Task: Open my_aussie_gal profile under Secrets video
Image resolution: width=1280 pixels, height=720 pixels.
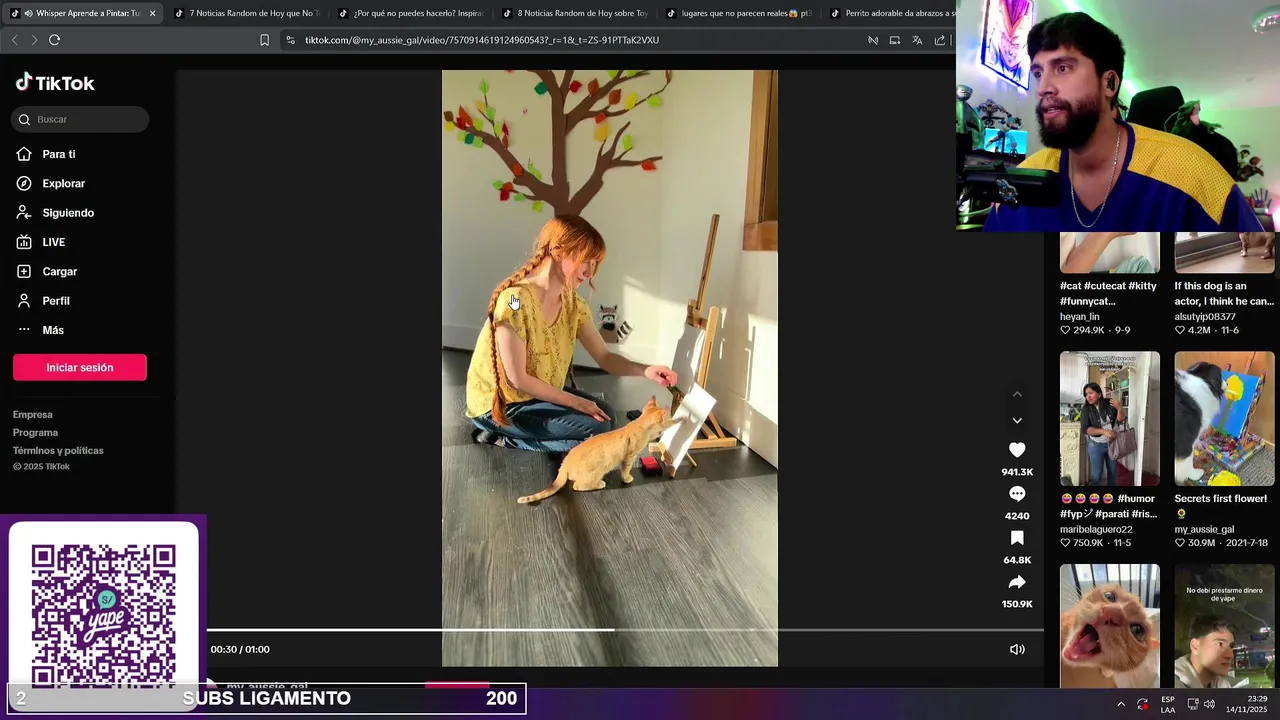Action: [1204, 529]
